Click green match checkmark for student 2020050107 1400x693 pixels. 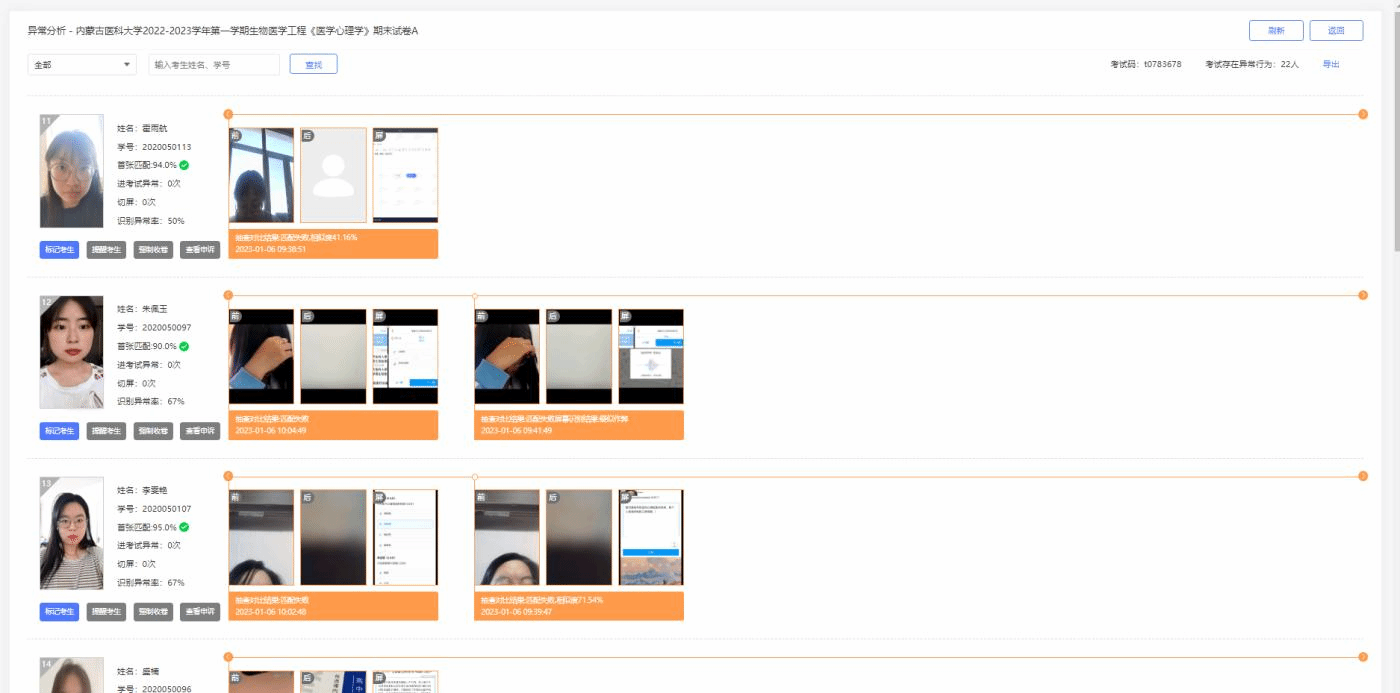click(184, 527)
